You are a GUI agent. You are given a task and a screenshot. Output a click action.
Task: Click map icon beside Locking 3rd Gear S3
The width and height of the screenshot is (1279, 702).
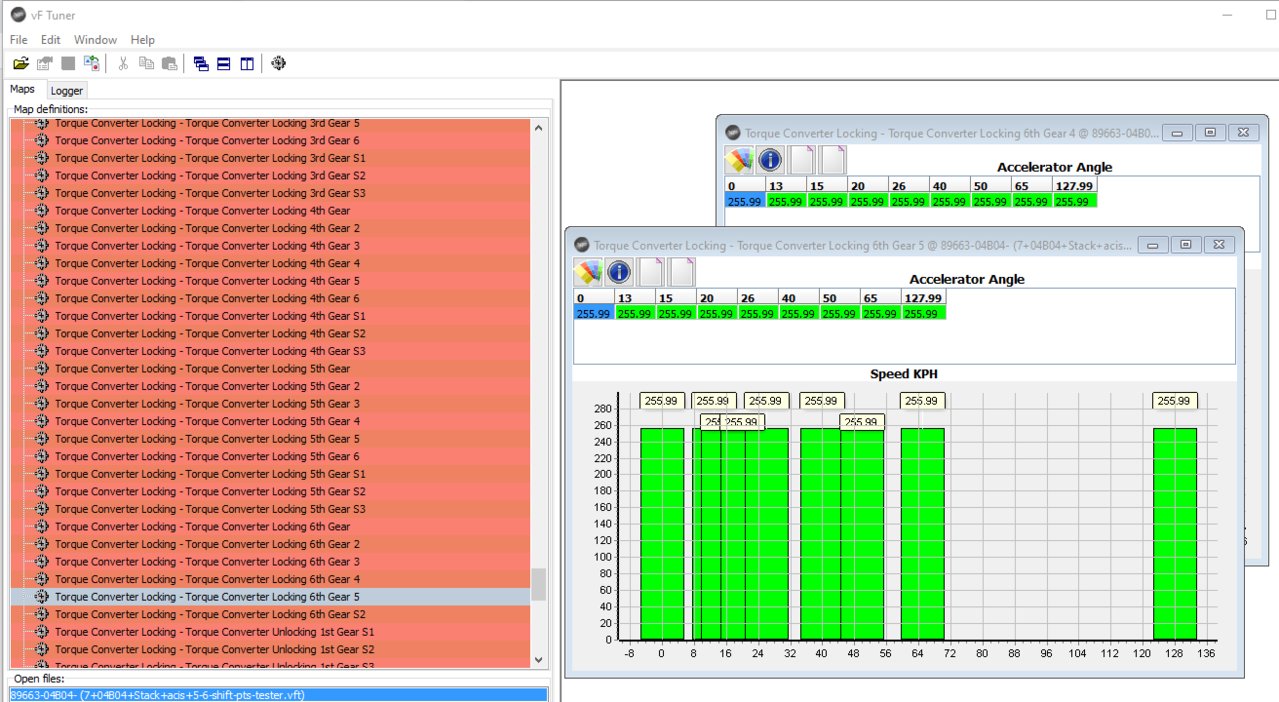tap(42, 193)
